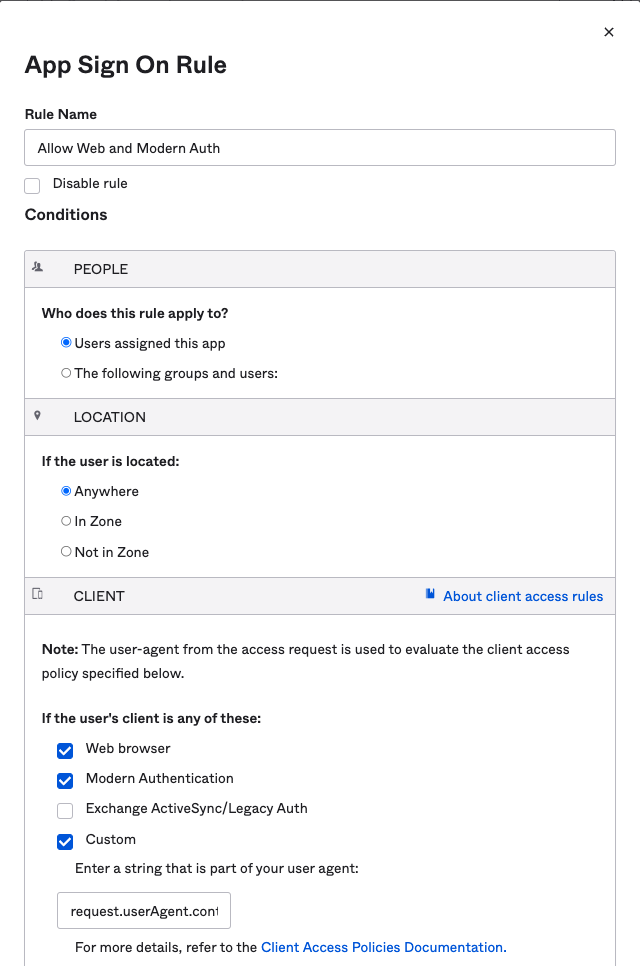The width and height of the screenshot is (640, 966).
Task: Click the Rule Name text field
Action: pyautogui.click(x=320, y=147)
